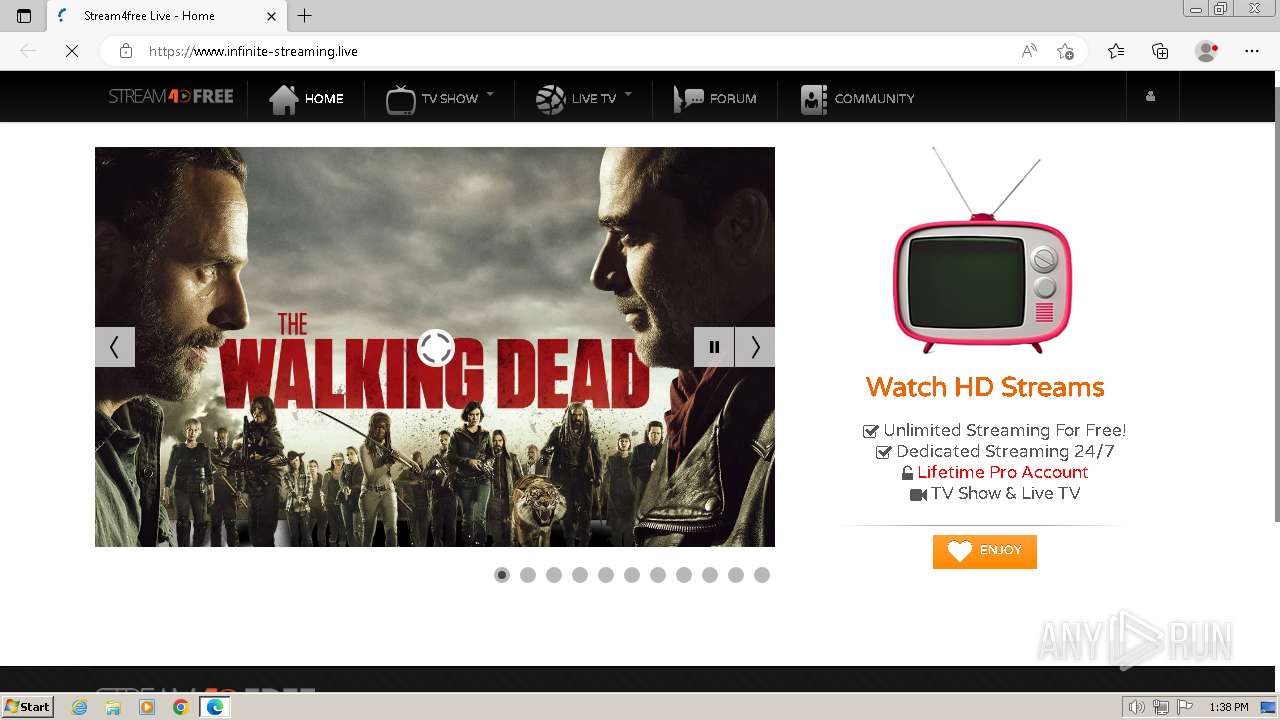Open the Windows Start menu

(27, 707)
